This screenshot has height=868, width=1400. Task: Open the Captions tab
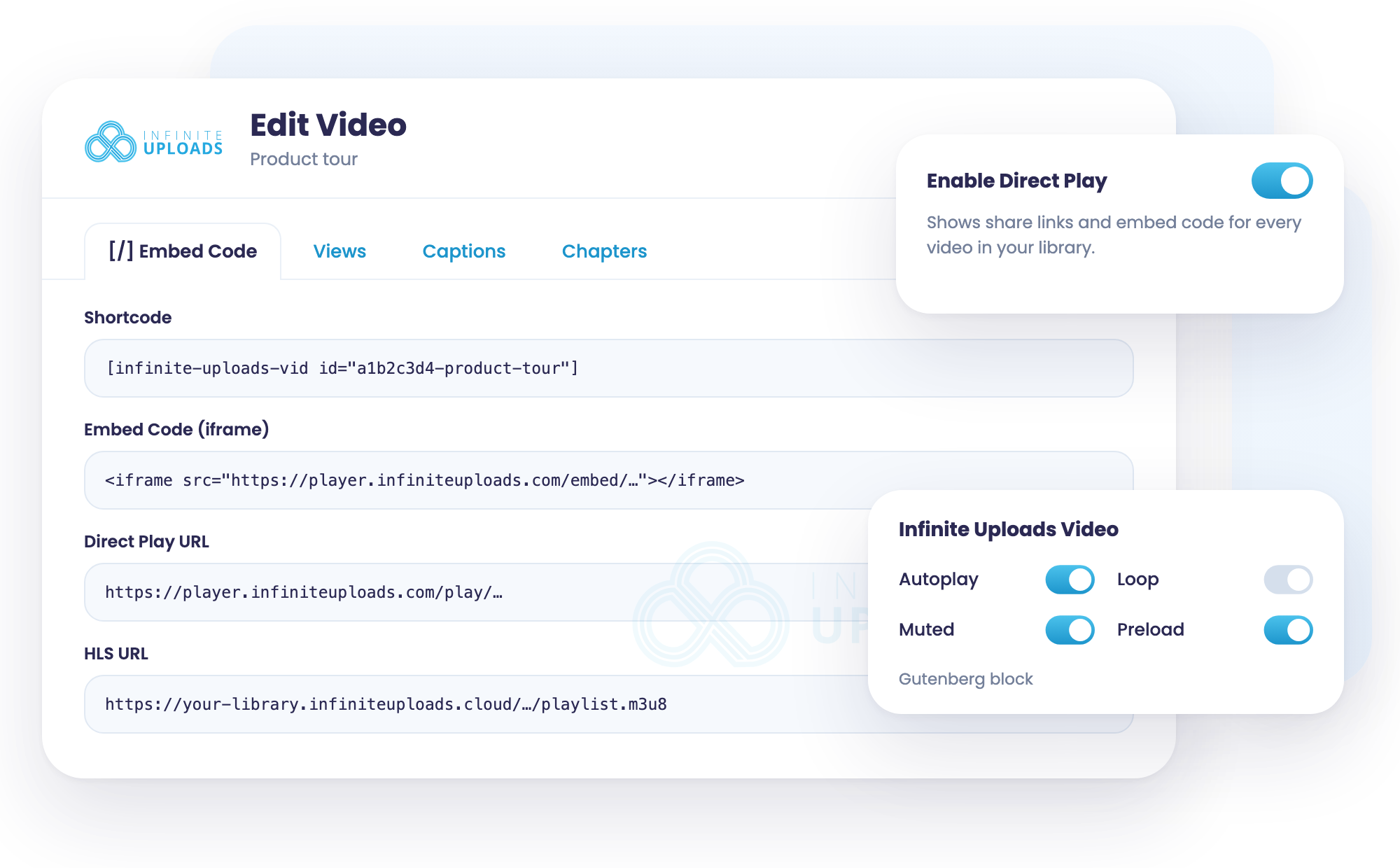pos(463,251)
